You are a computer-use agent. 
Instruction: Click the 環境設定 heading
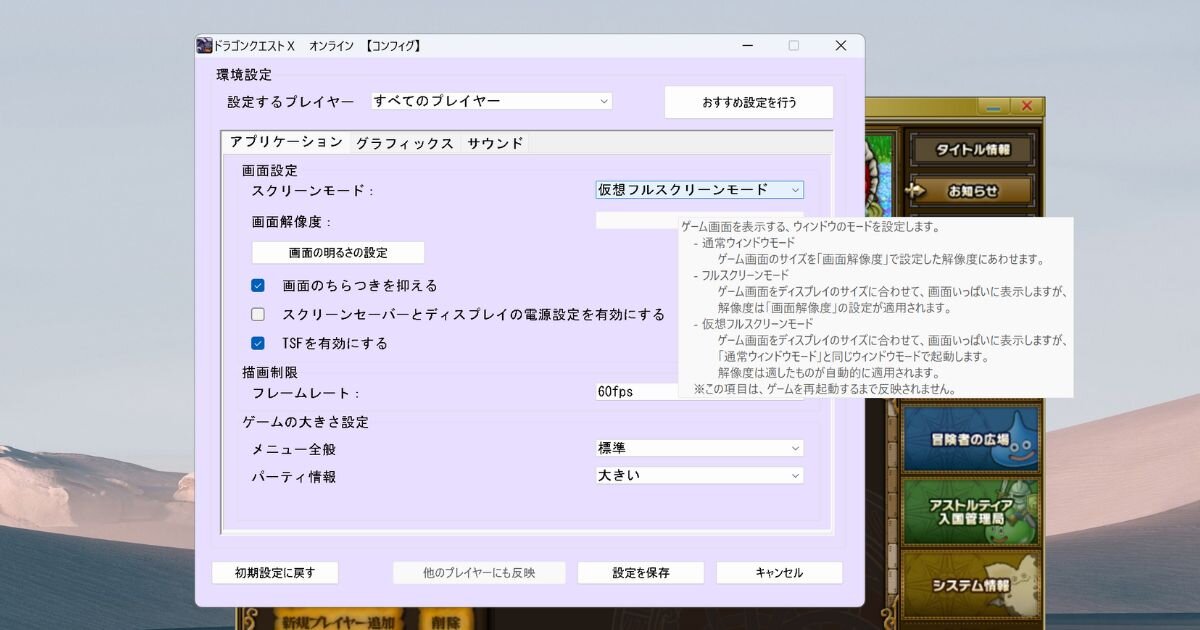pyautogui.click(x=244, y=75)
